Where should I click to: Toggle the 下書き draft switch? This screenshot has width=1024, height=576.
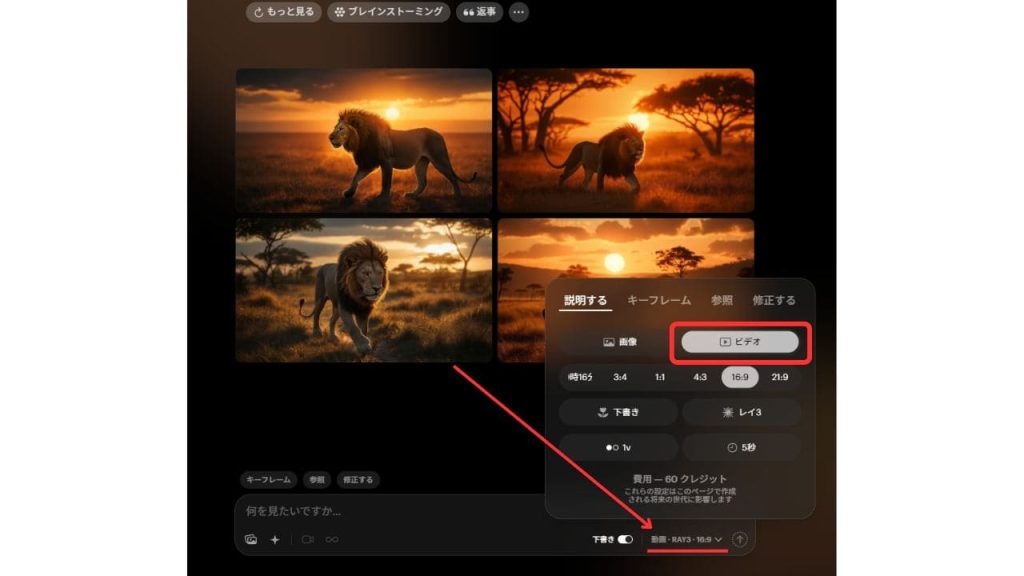pos(625,539)
